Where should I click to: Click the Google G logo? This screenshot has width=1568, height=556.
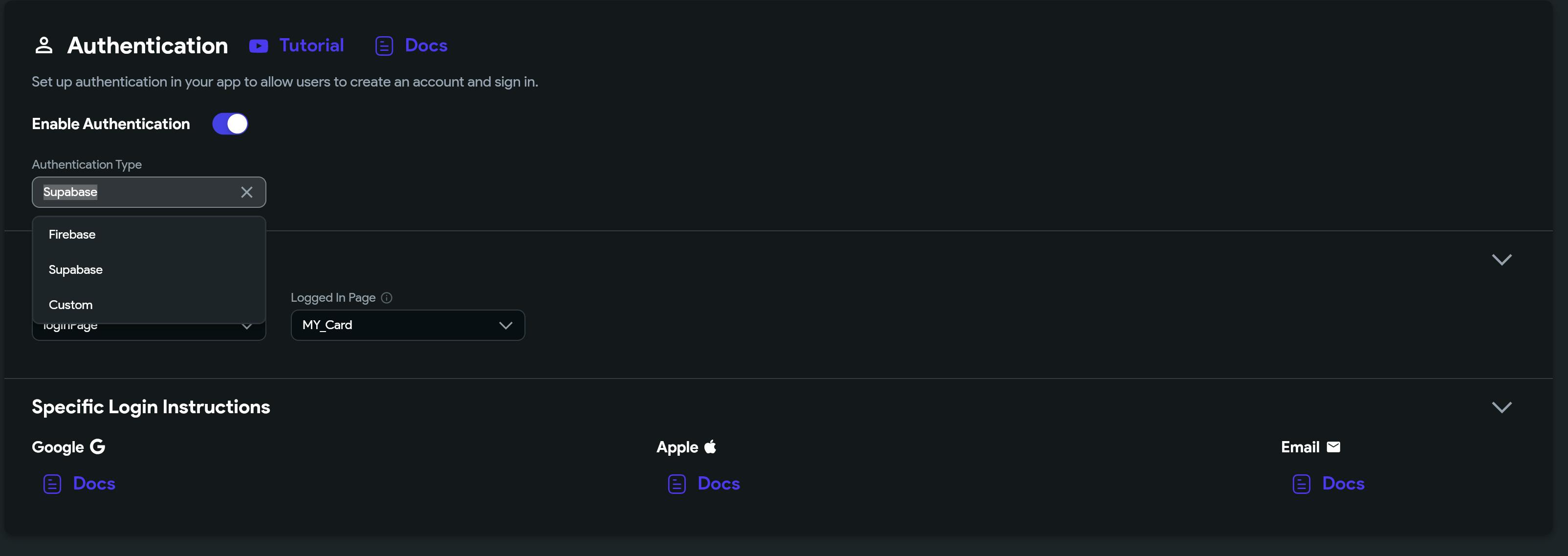[97, 447]
